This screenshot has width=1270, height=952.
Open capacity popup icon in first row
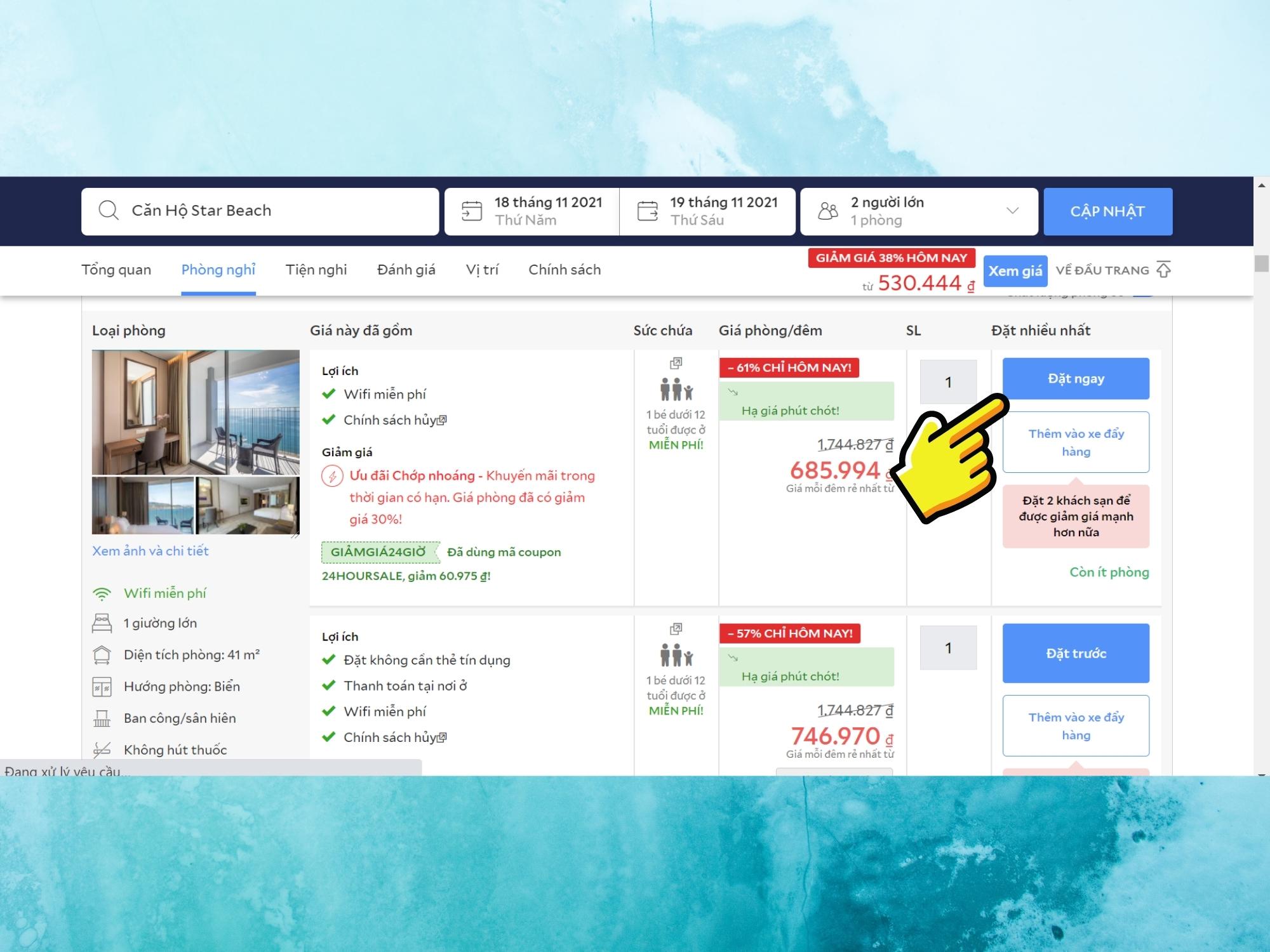coord(676,363)
